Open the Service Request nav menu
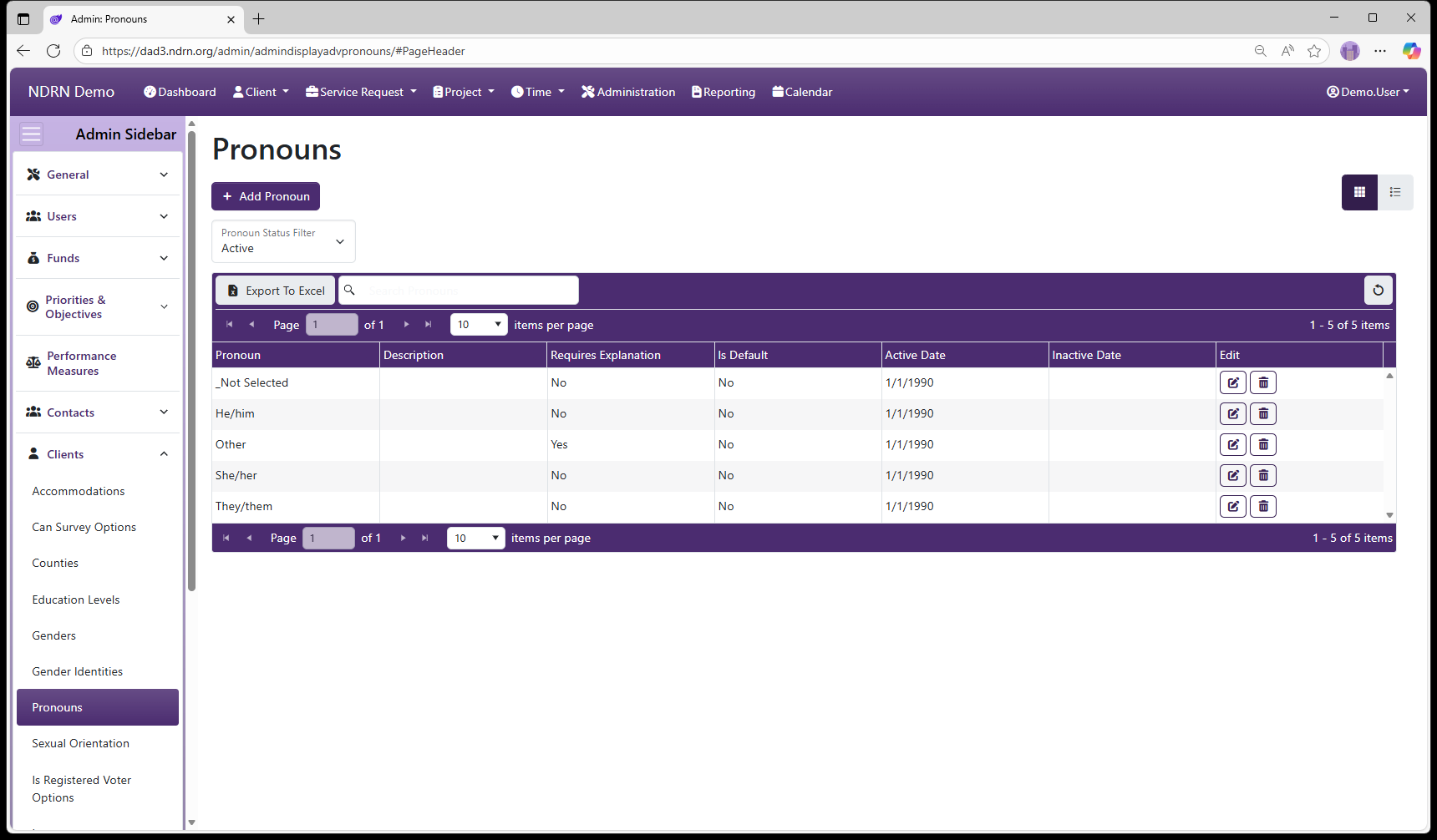The height and width of the screenshot is (840, 1437). [x=361, y=92]
